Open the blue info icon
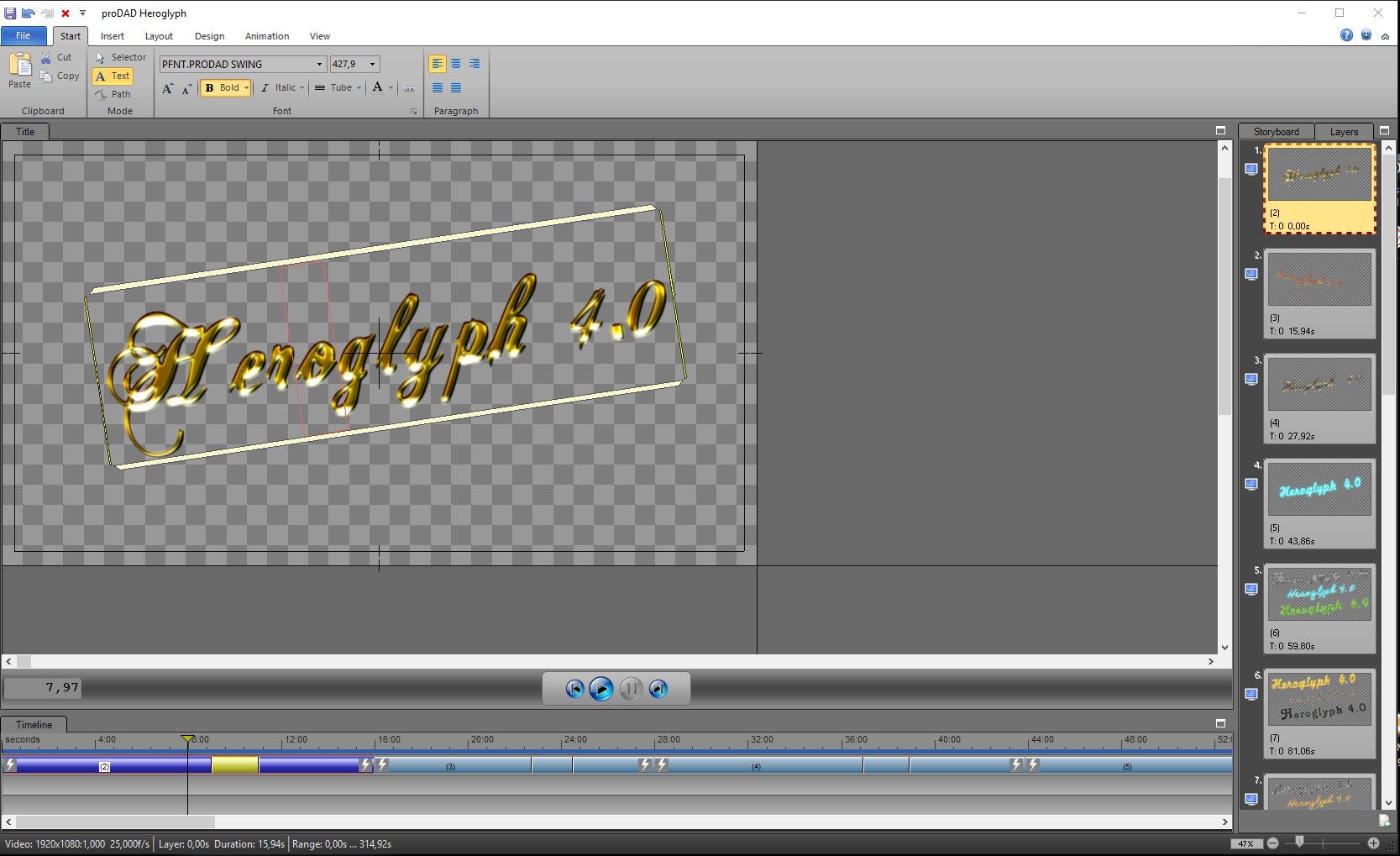This screenshot has height=856, width=1400. [1366, 35]
